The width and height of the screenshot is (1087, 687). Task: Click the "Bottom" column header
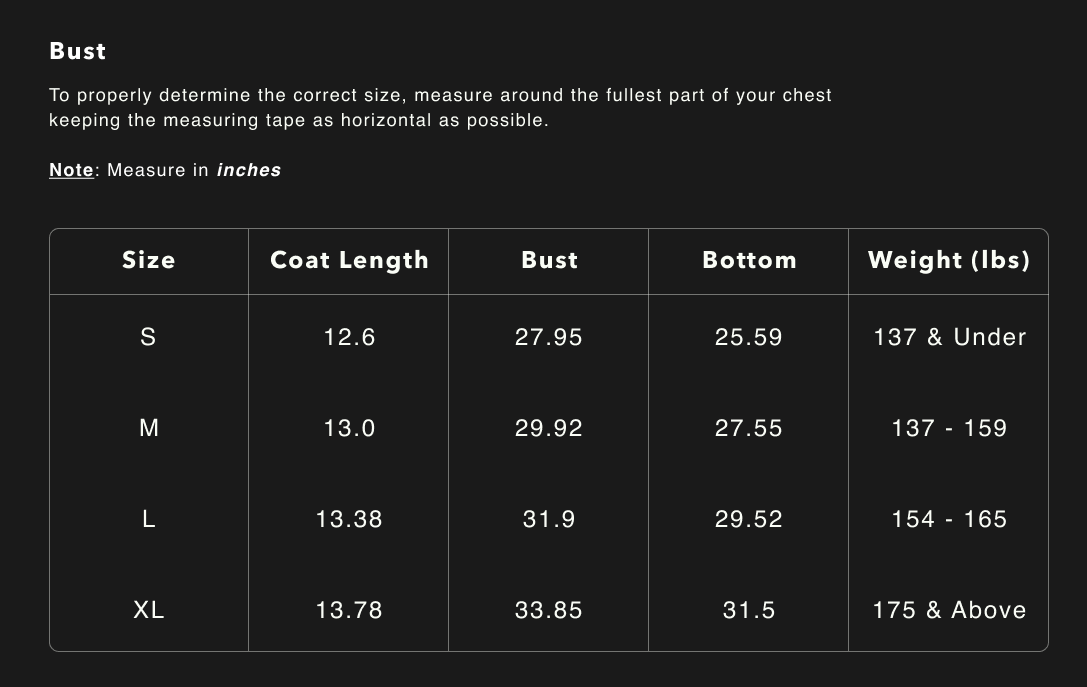click(x=749, y=260)
